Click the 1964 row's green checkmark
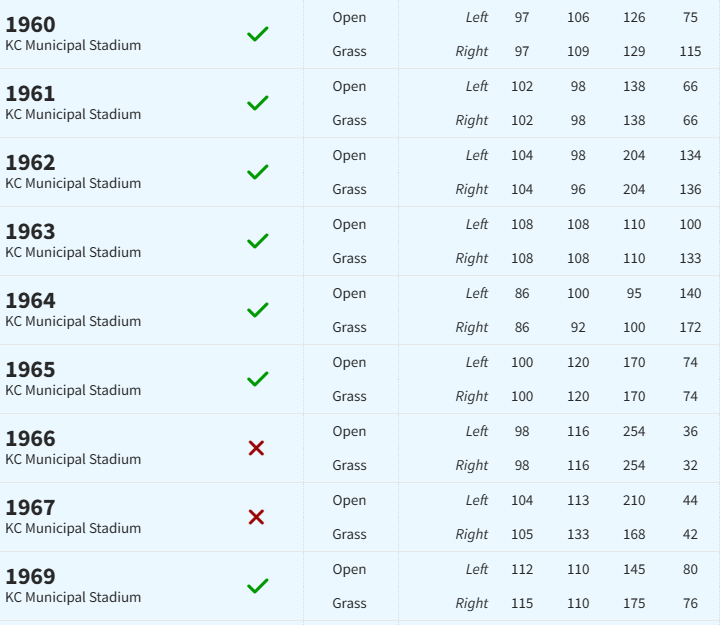Screen dimensions: 720x625 point(258,310)
